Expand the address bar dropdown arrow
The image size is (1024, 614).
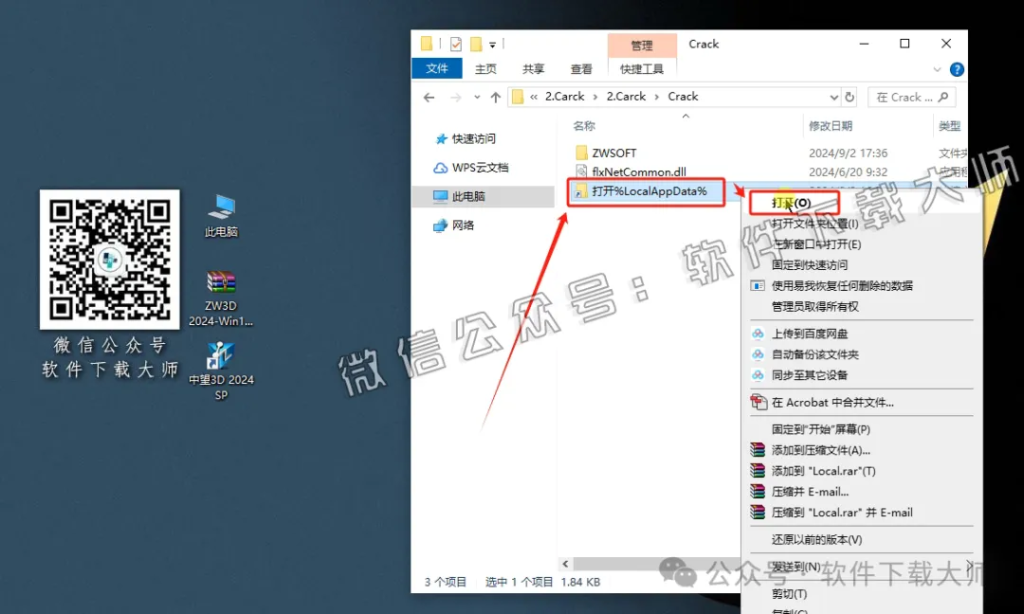click(836, 96)
